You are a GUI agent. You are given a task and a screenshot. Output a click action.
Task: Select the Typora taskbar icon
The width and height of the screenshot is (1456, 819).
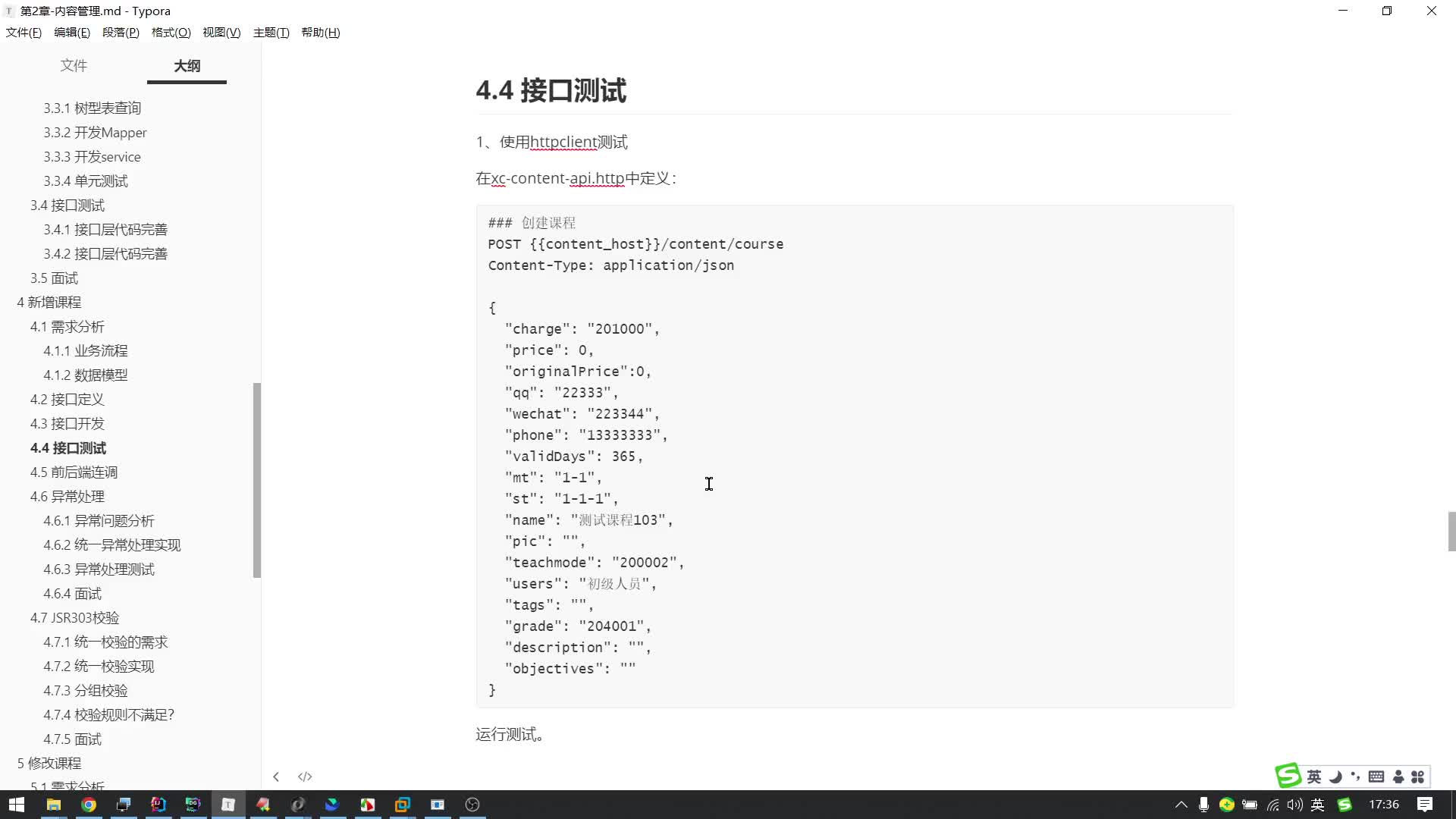pyautogui.click(x=228, y=805)
